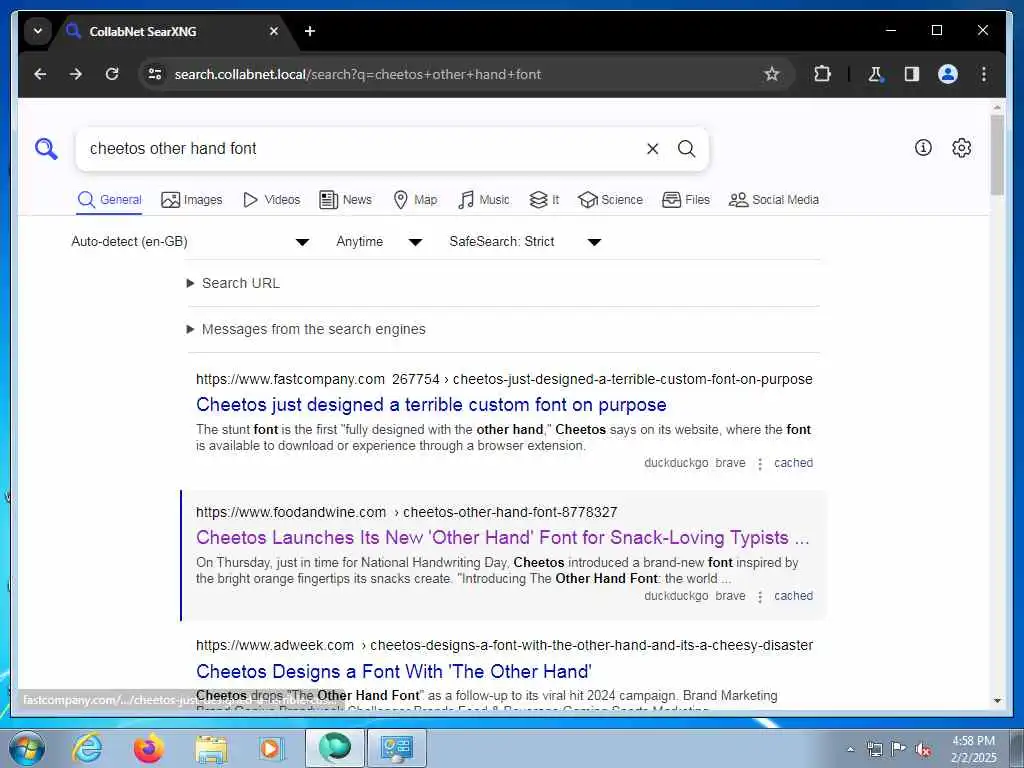Open Windows Start menu
1024x768 pixels.
point(27,748)
